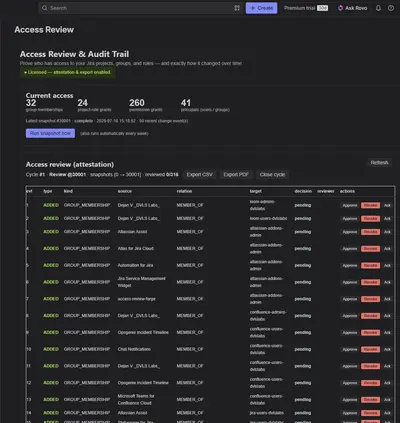Viewport: 400px width, 423px height.
Task: Click the Ask Rovo icon
Action: (x=340, y=8)
